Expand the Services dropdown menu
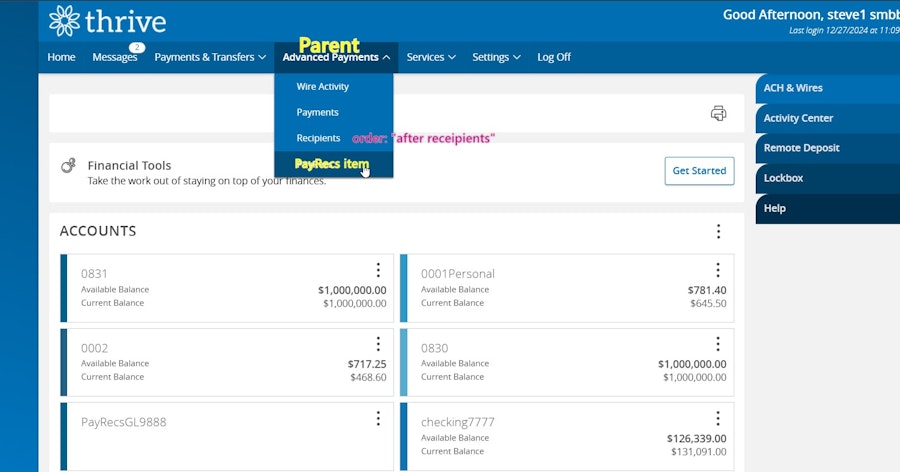Screen dimensions: 900x472 click(431, 57)
